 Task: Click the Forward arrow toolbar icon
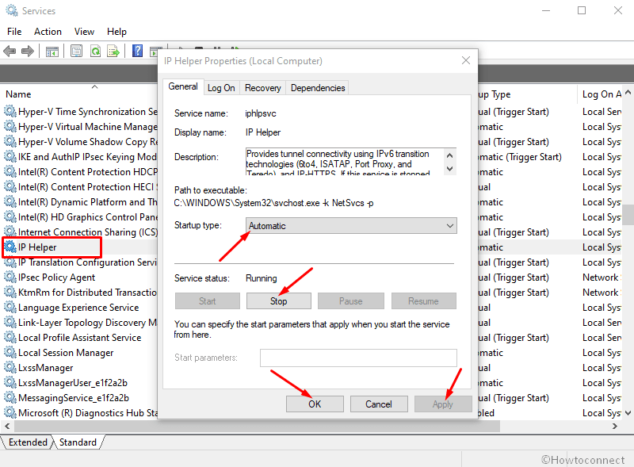(x=27, y=51)
